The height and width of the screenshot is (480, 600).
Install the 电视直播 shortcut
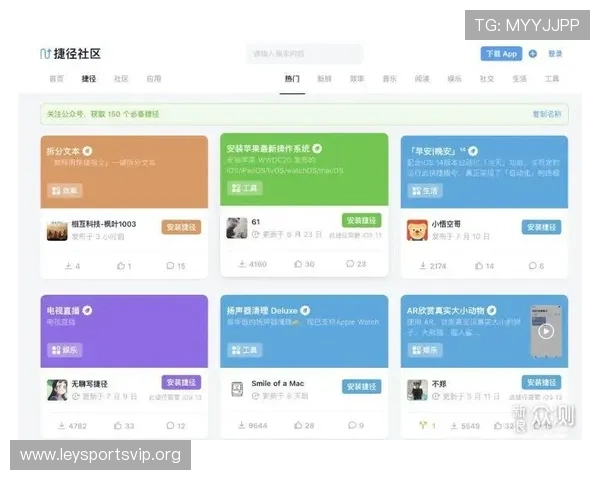181,382
